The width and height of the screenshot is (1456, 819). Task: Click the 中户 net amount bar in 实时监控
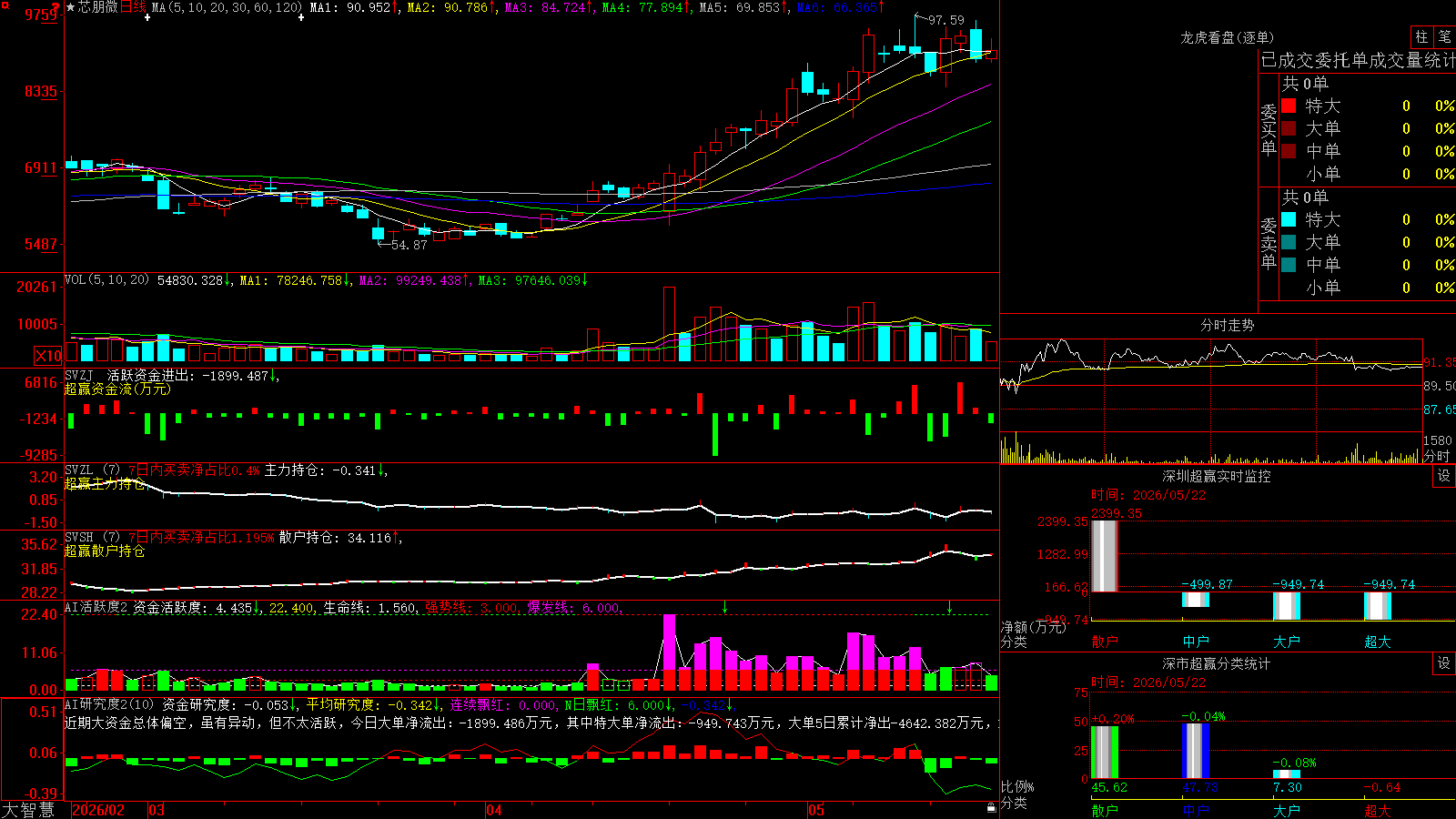tap(1196, 600)
